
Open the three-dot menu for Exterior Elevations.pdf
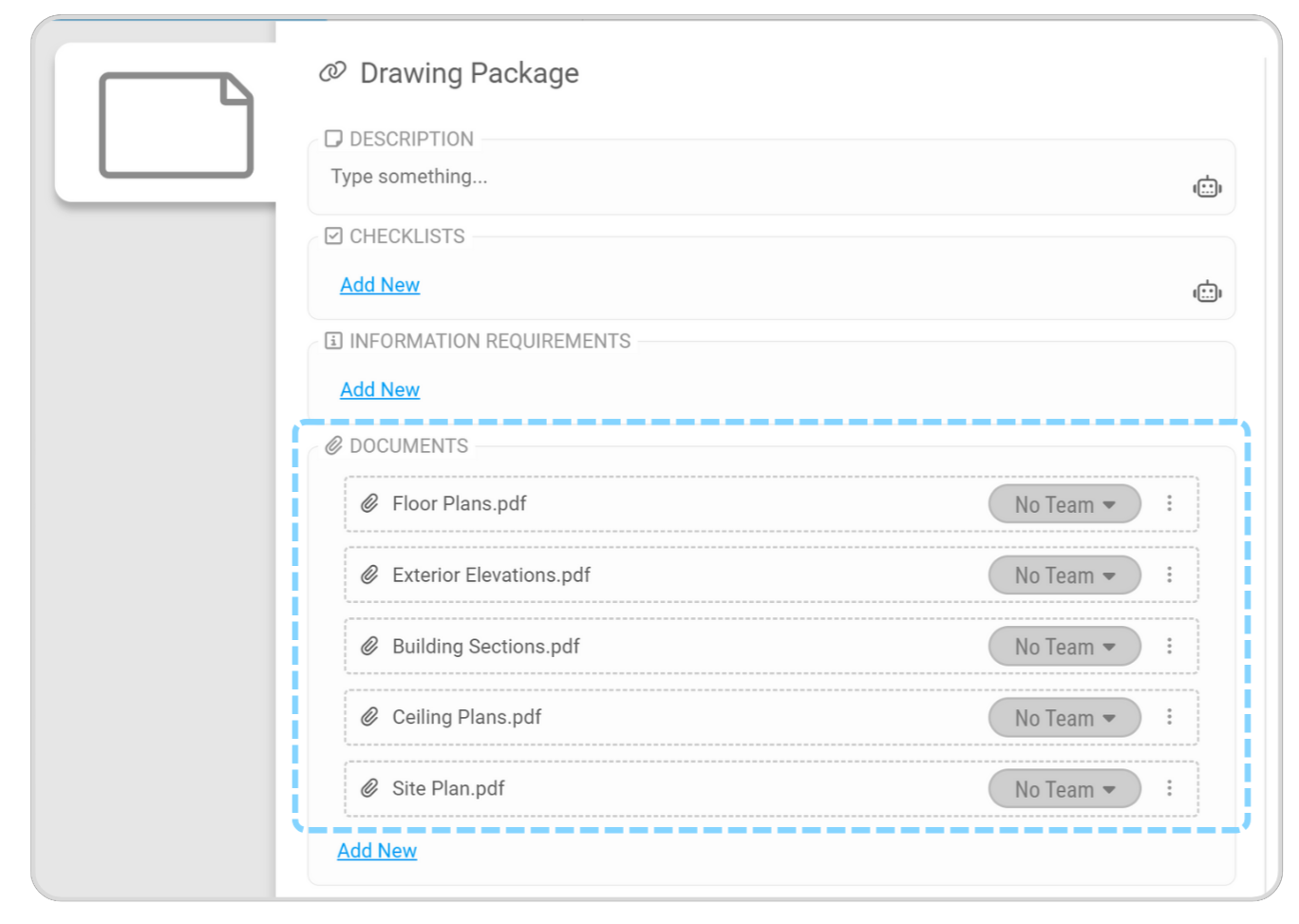click(x=1169, y=575)
